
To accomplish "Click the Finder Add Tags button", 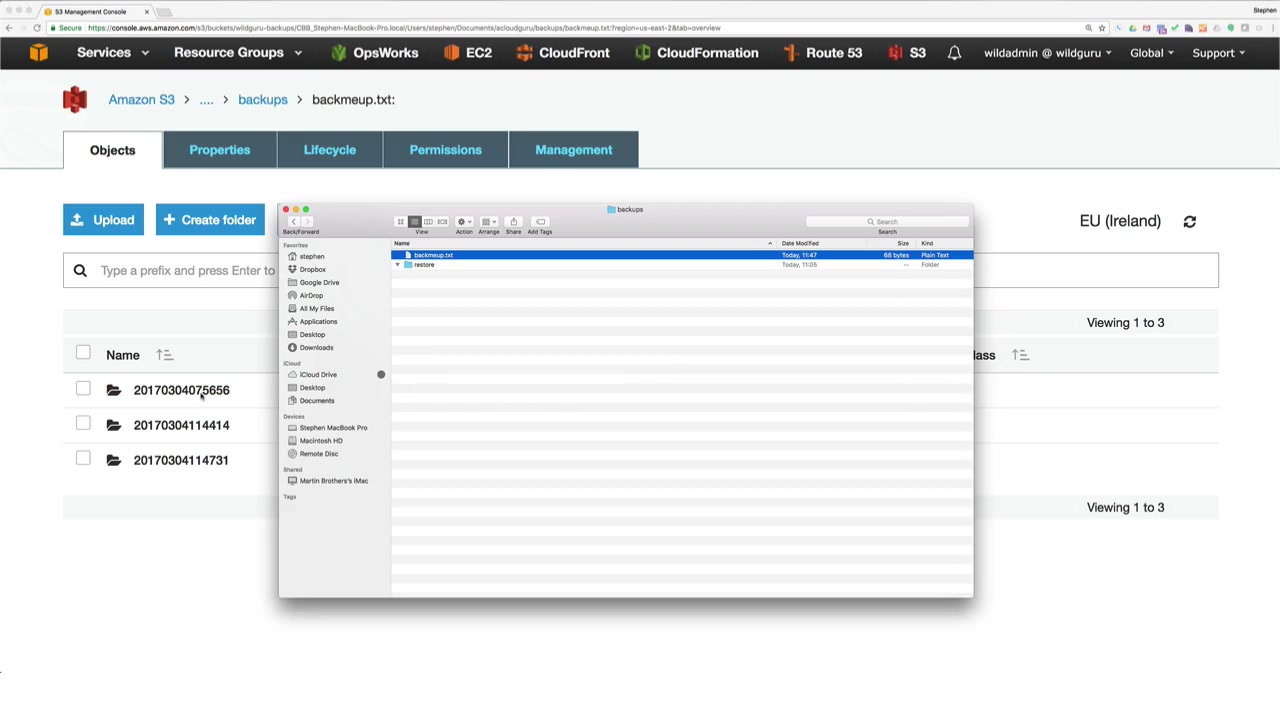I will (540, 222).
